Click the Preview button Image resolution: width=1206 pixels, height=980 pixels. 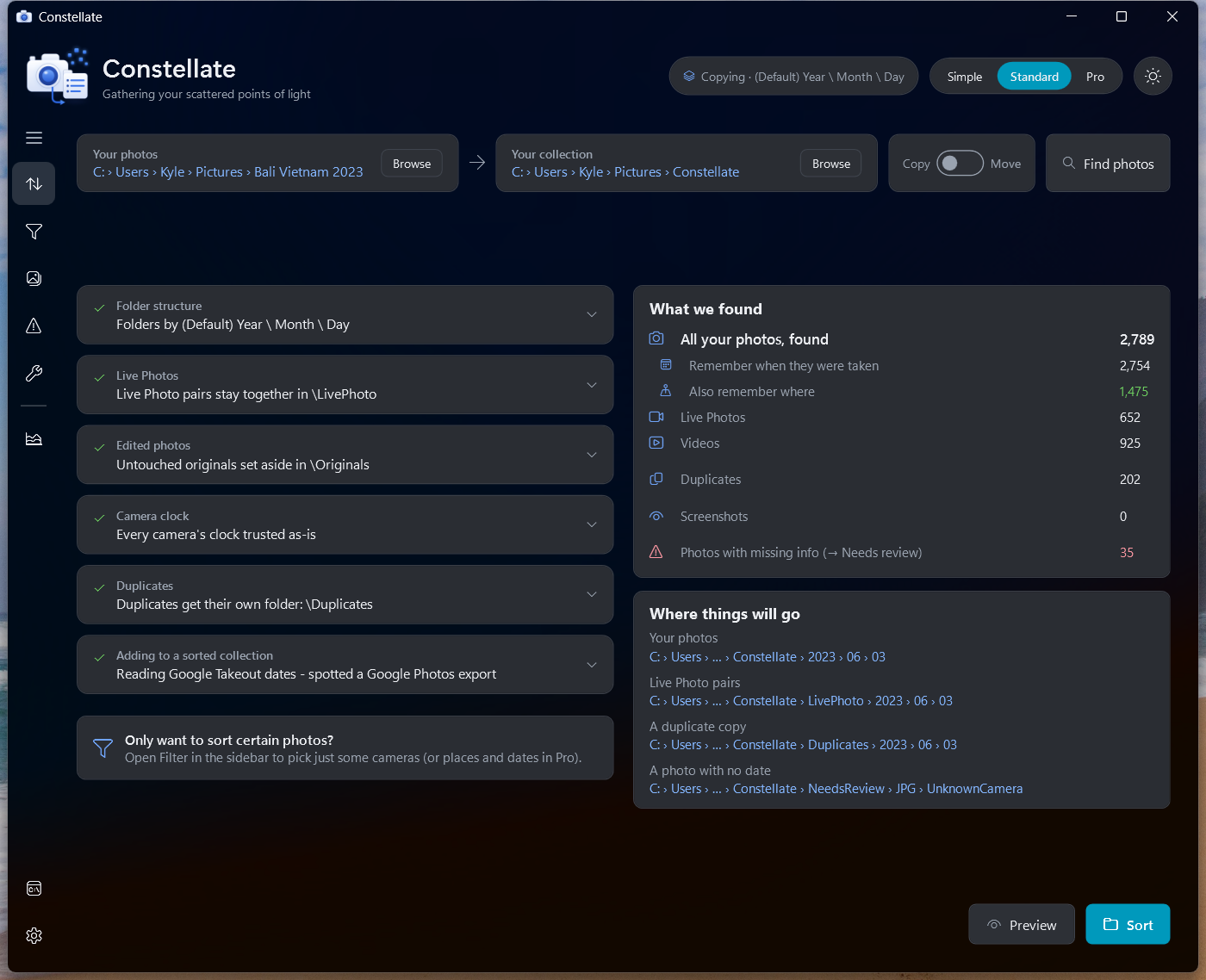(x=1022, y=924)
